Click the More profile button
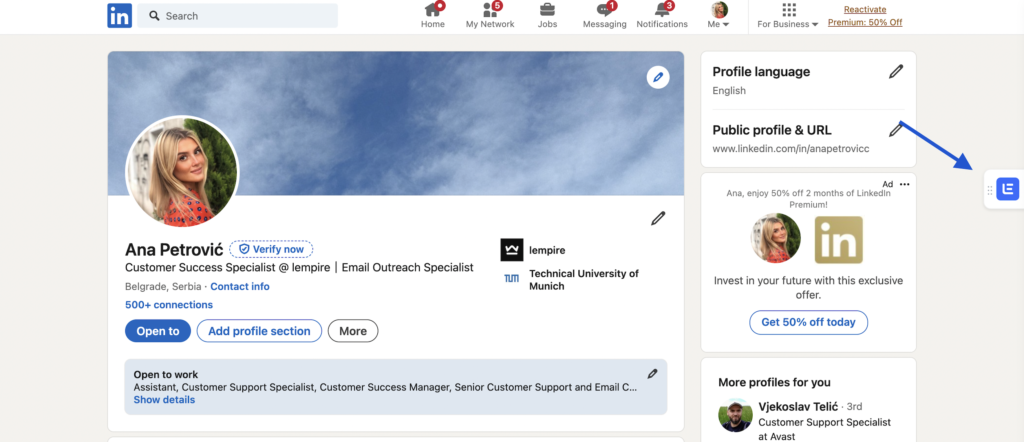This screenshot has height=442, width=1024. pos(353,331)
